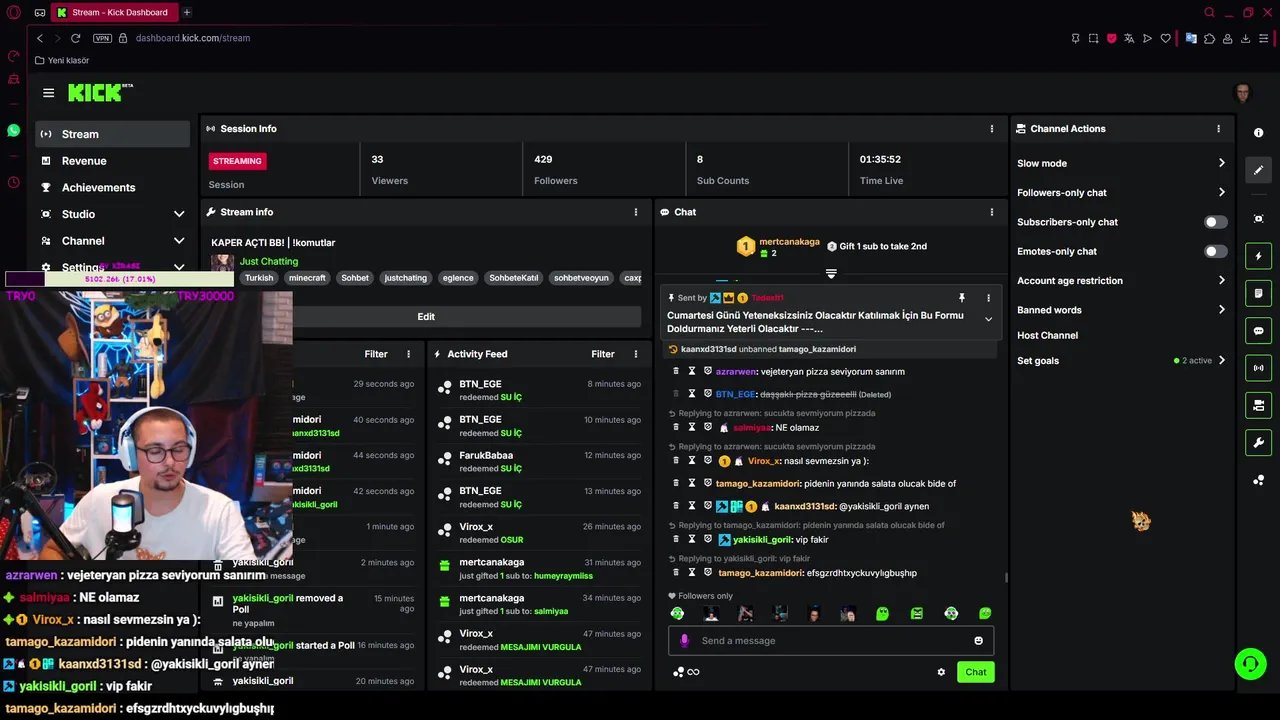Click the green headset support button

1249,664
